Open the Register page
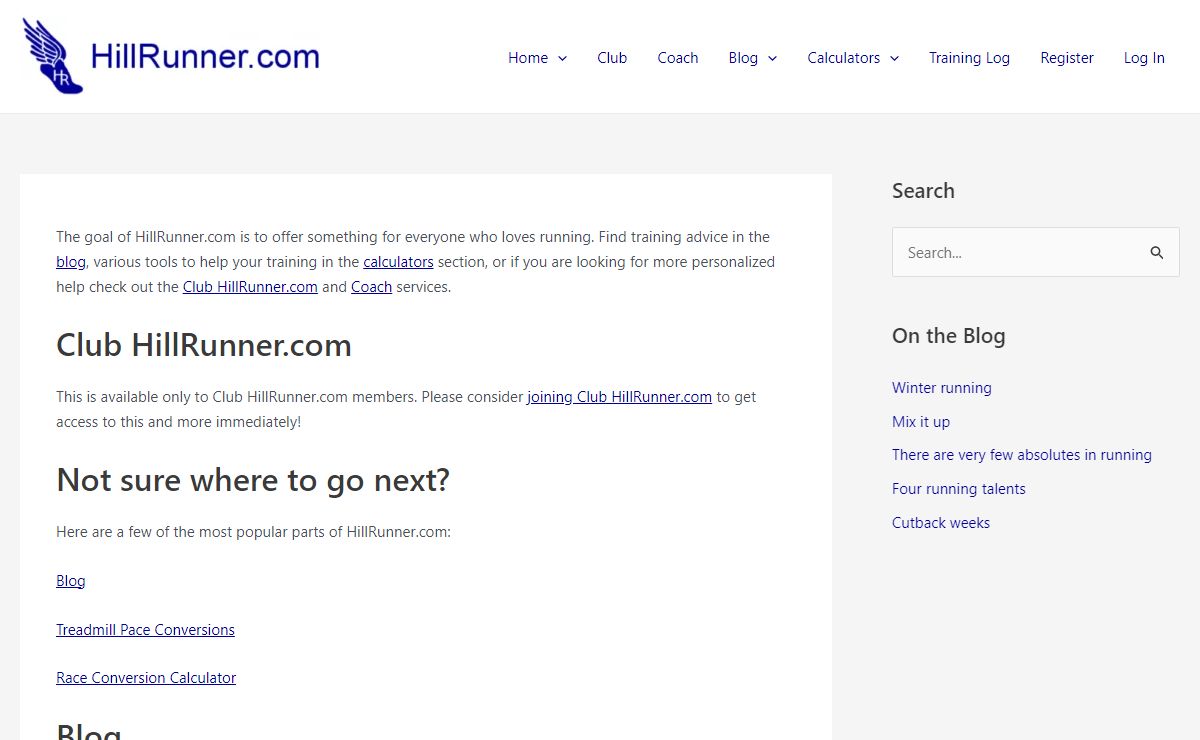1200x740 pixels. click(1067, 58)
